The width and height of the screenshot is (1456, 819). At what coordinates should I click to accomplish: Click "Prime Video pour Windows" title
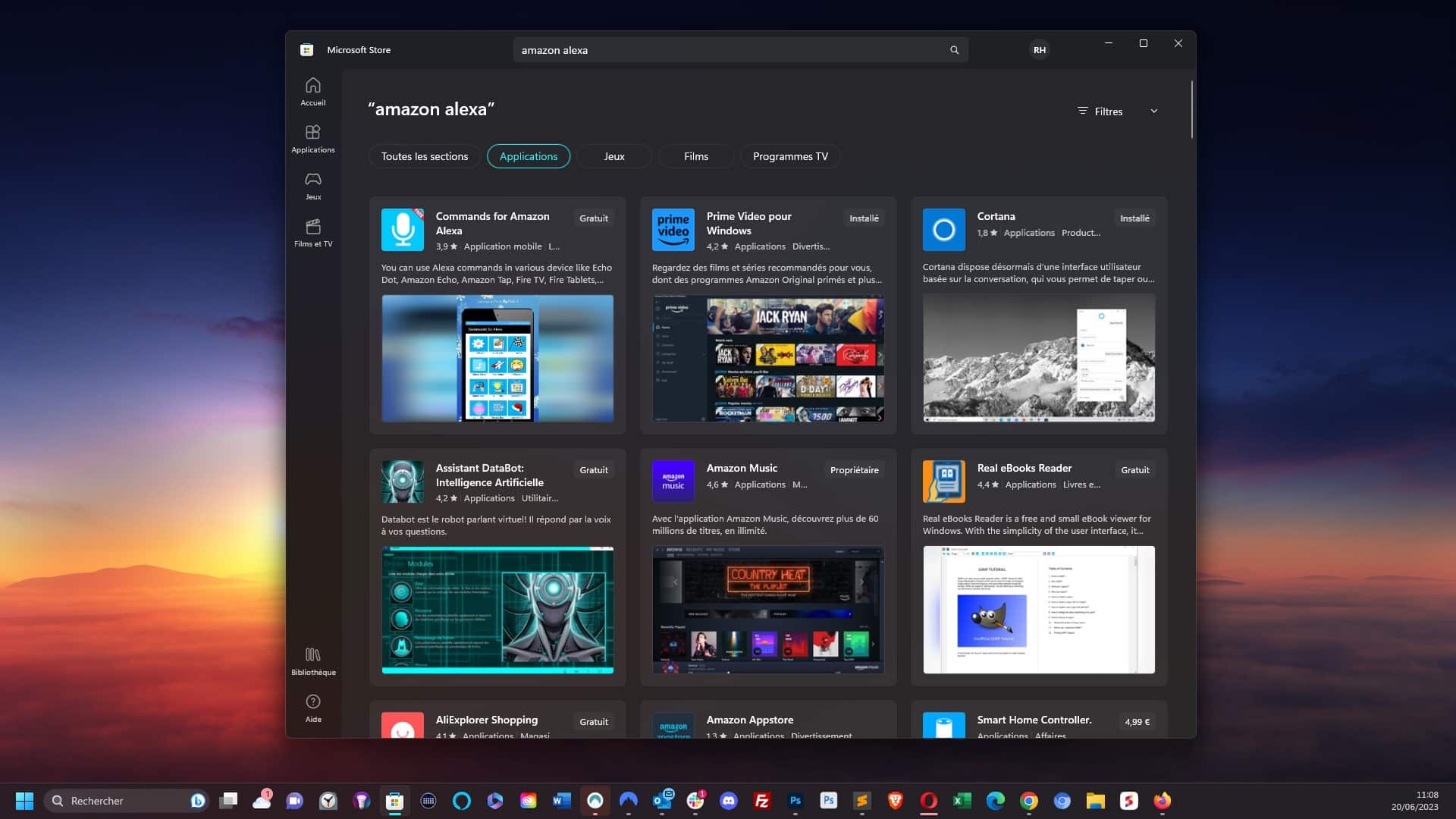click(748, 224)
